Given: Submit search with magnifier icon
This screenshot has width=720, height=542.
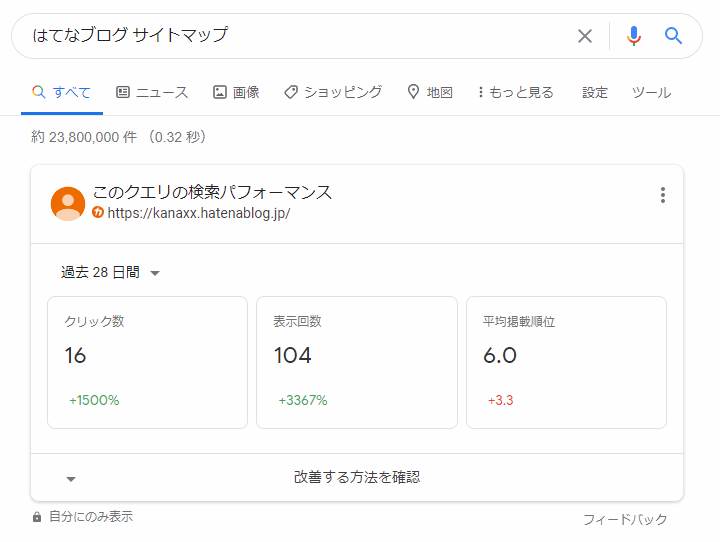Looking at the screenshot, I should coord(673,35).
